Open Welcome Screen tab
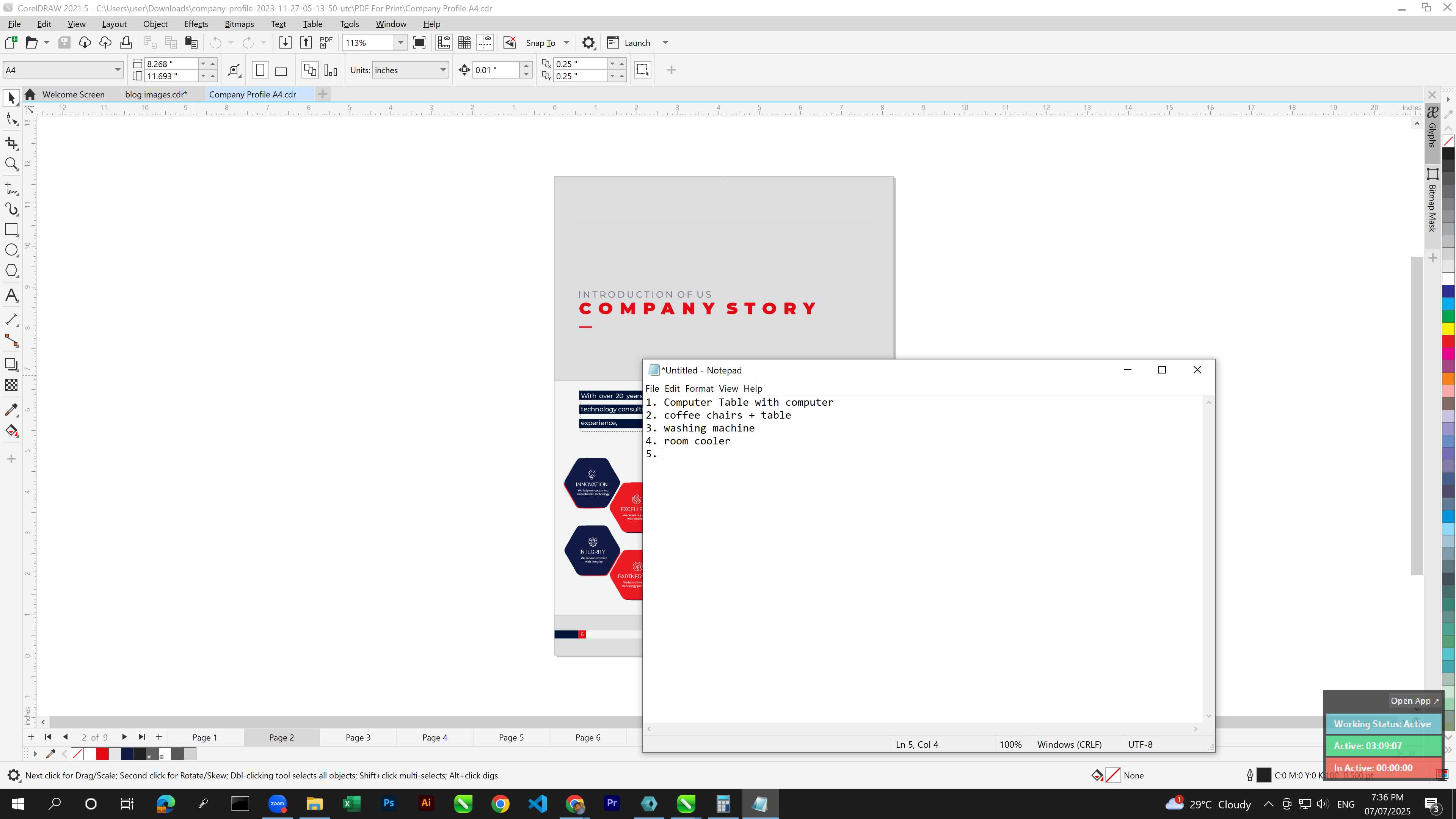Viewport: 1456px width, 819px height. point(74,94)
